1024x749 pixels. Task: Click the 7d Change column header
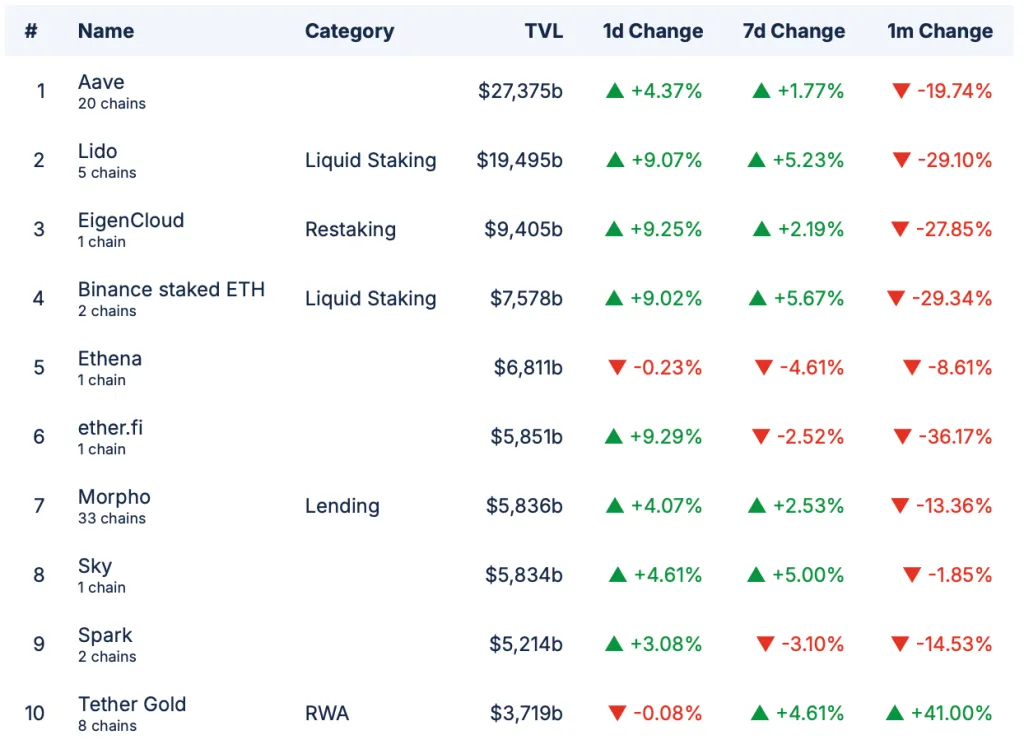(x=792, y=31)
